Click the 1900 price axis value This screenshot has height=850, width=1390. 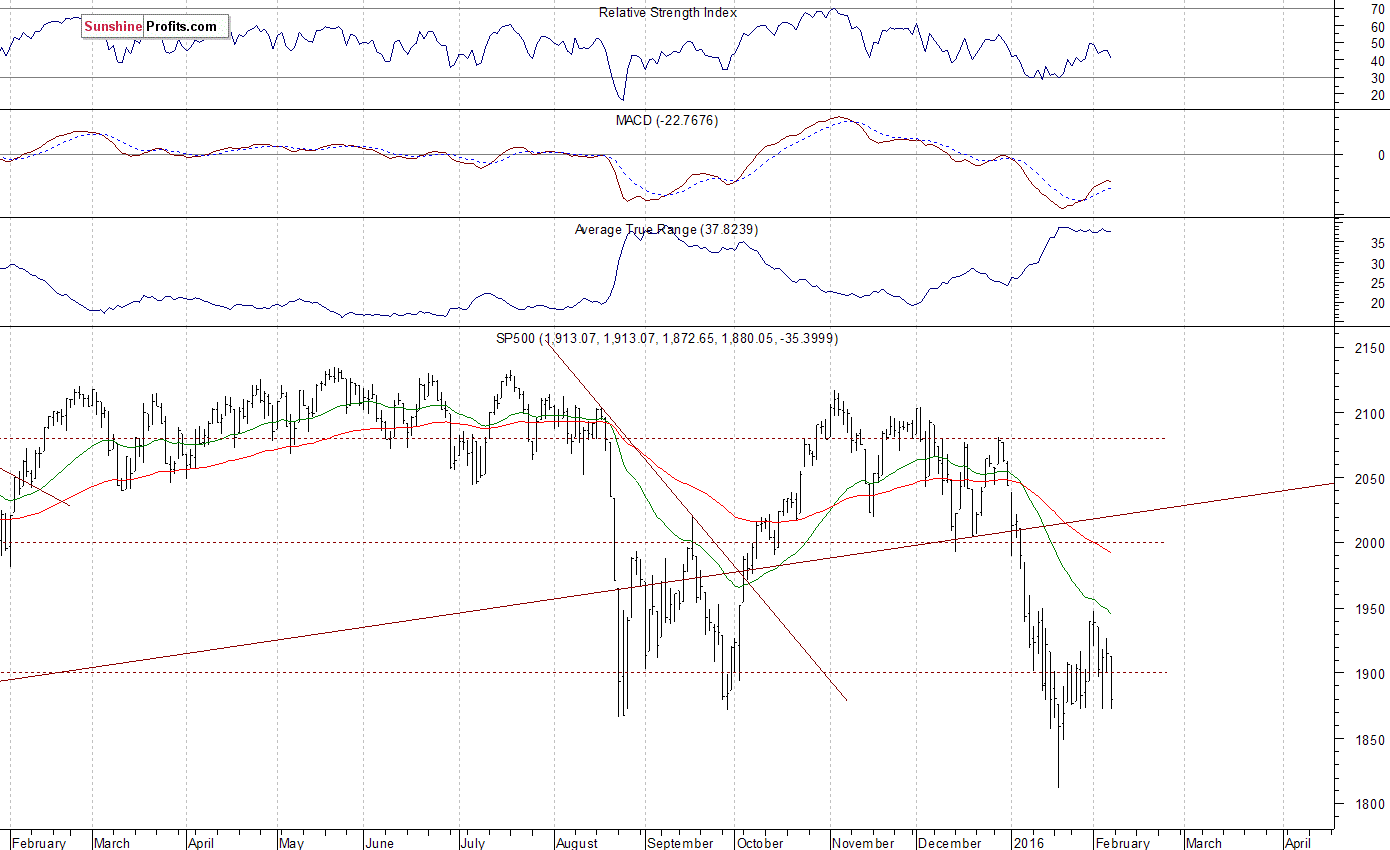pos(1369,674)
